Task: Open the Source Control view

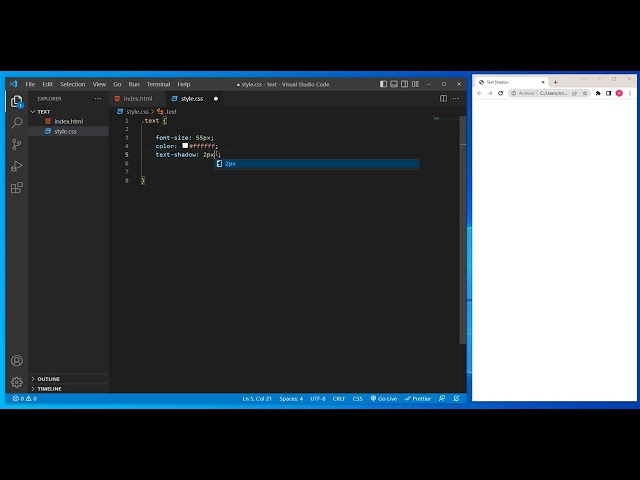Action: pyautogui.click(x=17, y=144)
